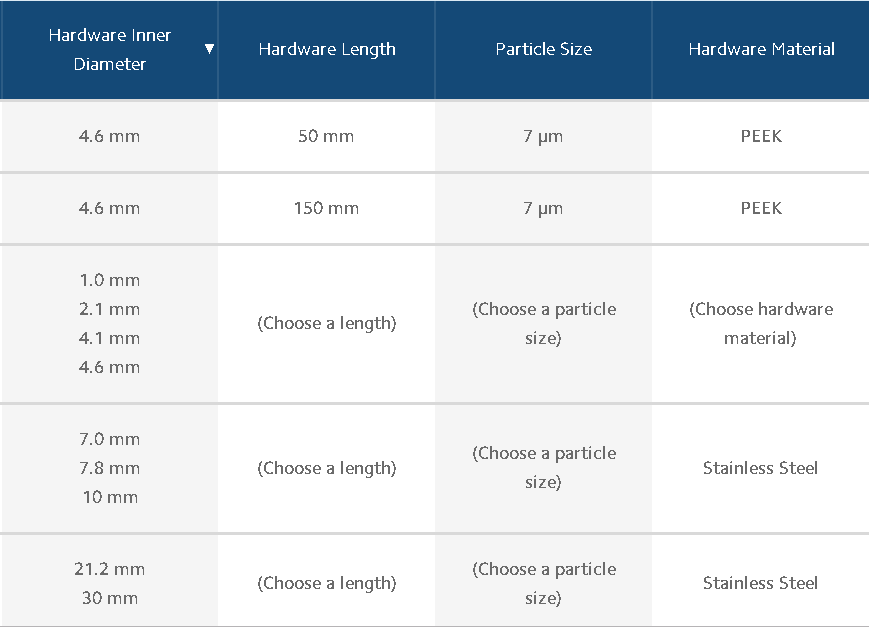Pick the 7.0 mm inner diameter option
Viewport: 869px width, 633px height.
click(x=110, y=440)
